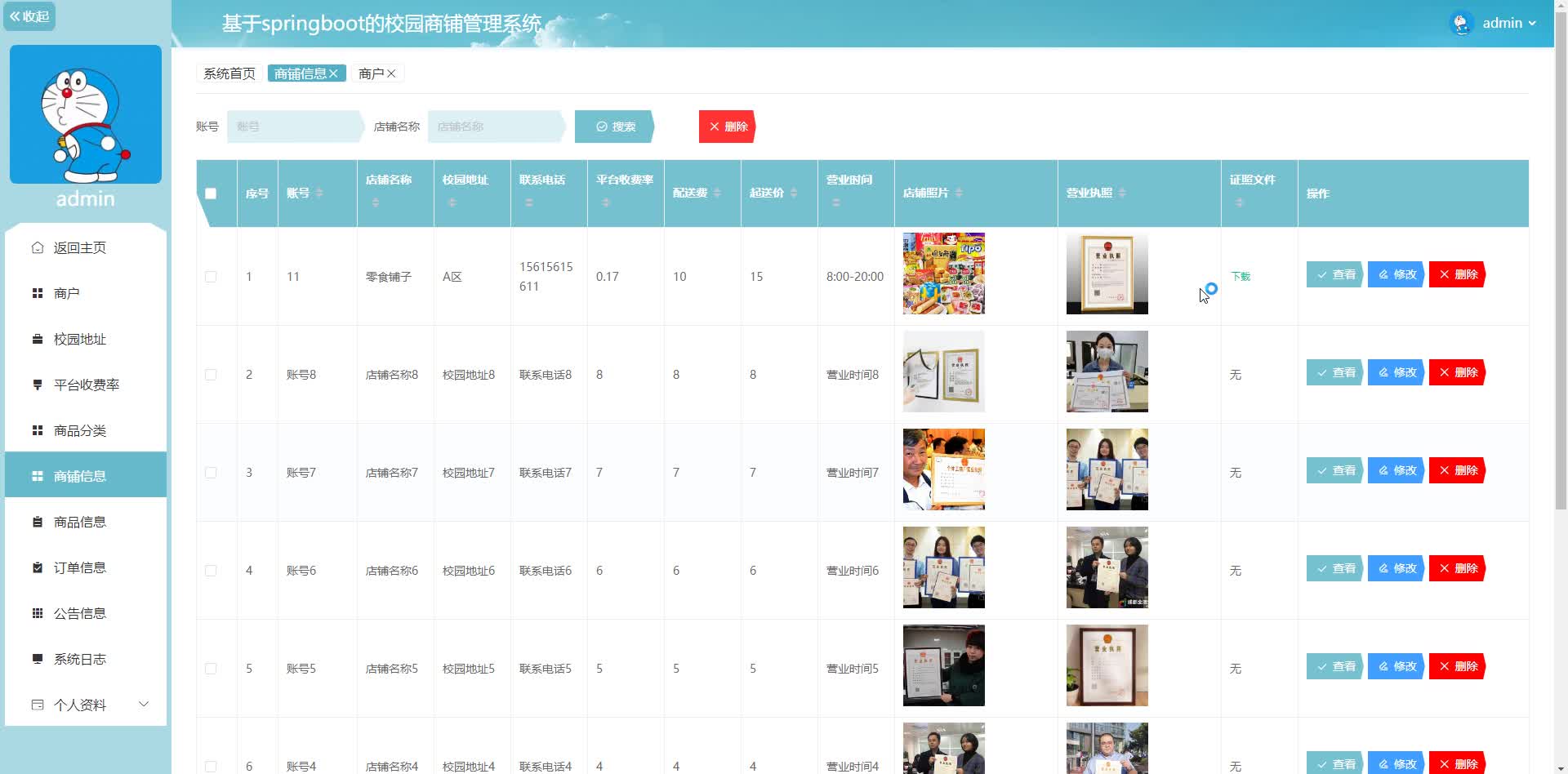
Task: Click the grid icon beside 公告信息
Action: tap(37, 613)
